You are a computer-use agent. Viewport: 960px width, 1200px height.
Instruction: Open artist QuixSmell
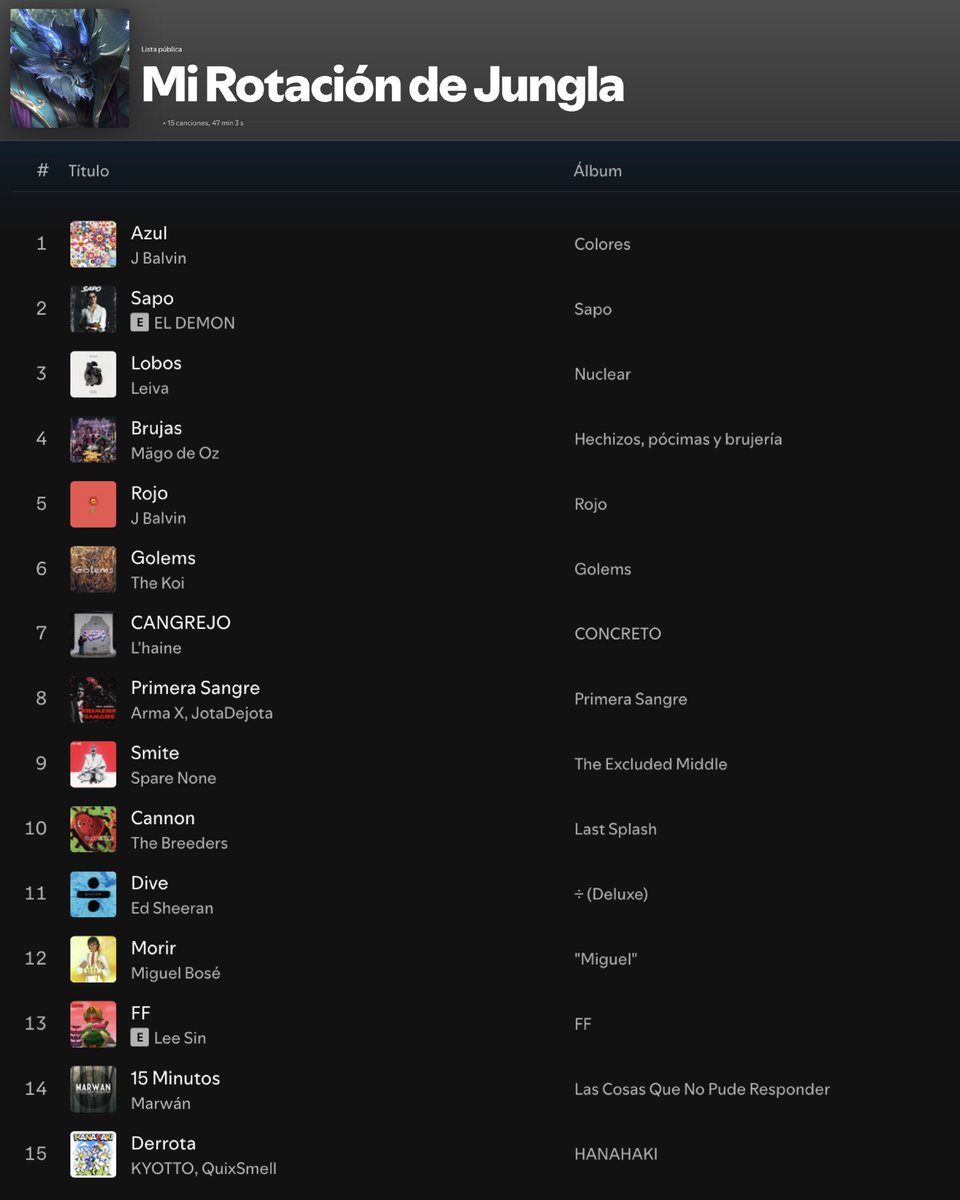tap(239, 1168)
